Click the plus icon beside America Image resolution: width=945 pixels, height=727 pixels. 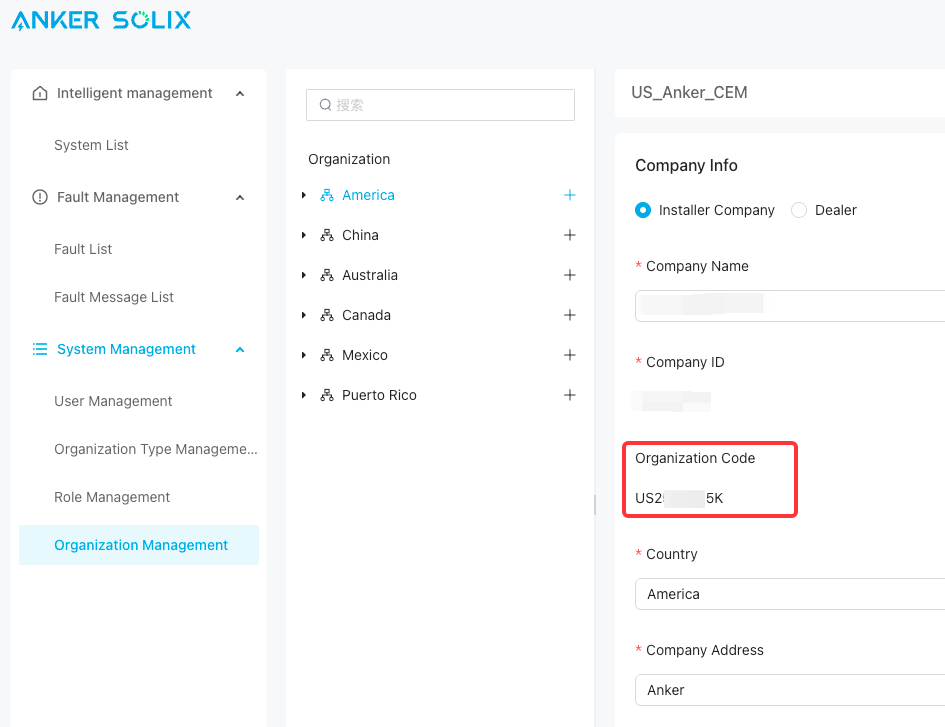pyautogui.click(x=570, y=195)
